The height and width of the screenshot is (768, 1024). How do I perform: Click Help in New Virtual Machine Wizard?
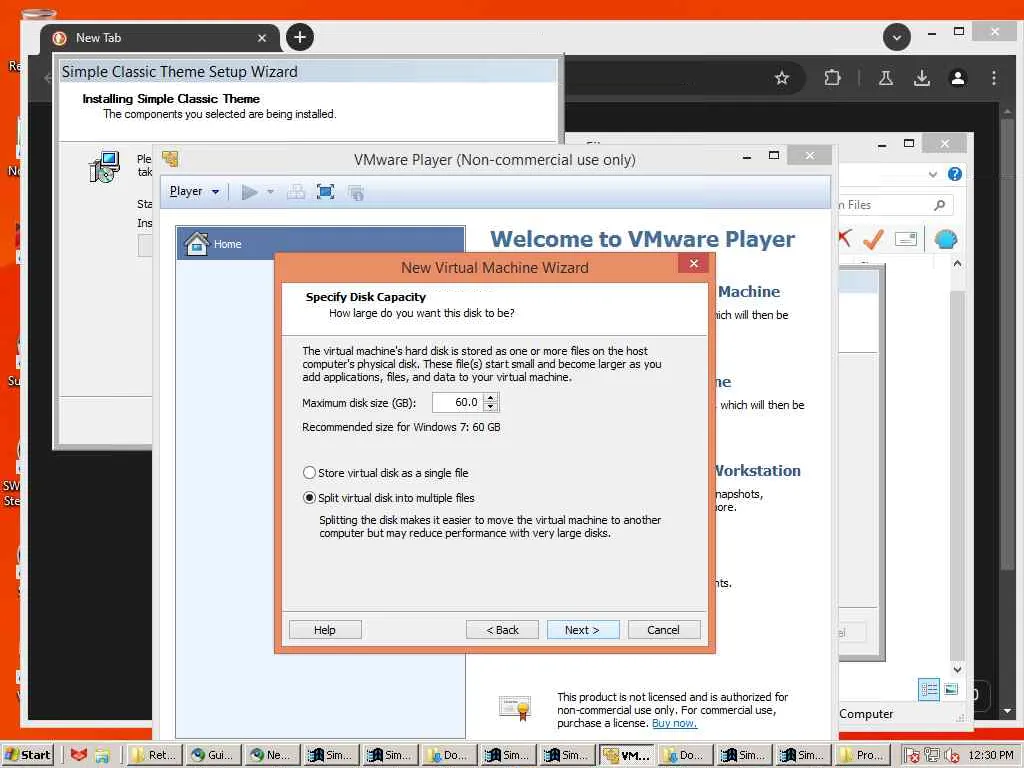point(325,630)
